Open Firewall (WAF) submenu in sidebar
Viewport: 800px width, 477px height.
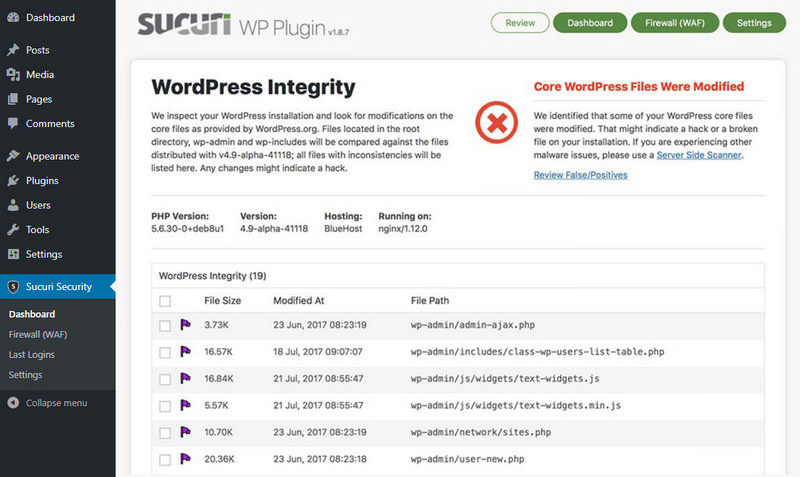tap(38, 335)
